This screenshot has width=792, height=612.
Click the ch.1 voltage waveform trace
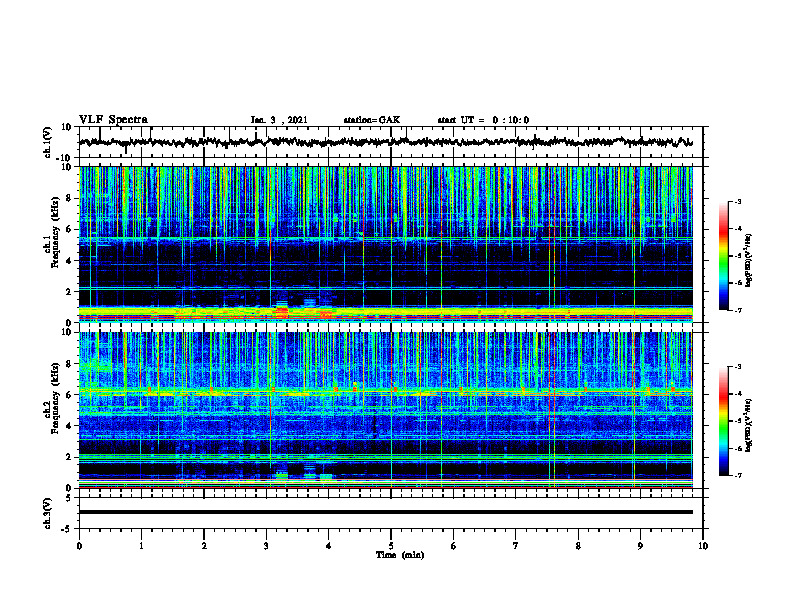pyautogui.click(x=386, y=142)
